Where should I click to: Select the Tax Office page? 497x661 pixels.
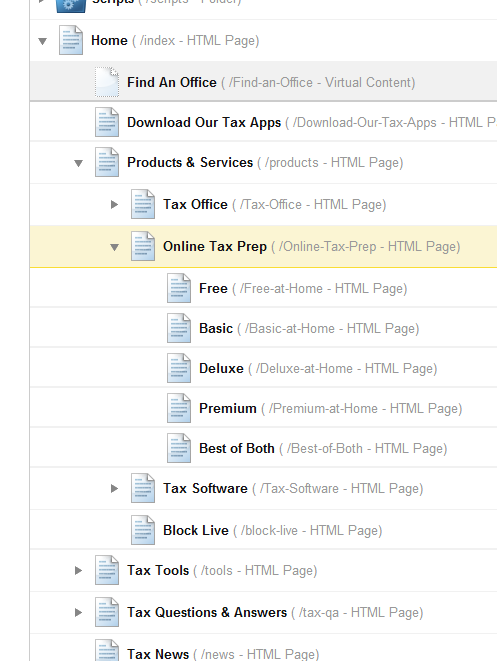click(x=195, y=204)
